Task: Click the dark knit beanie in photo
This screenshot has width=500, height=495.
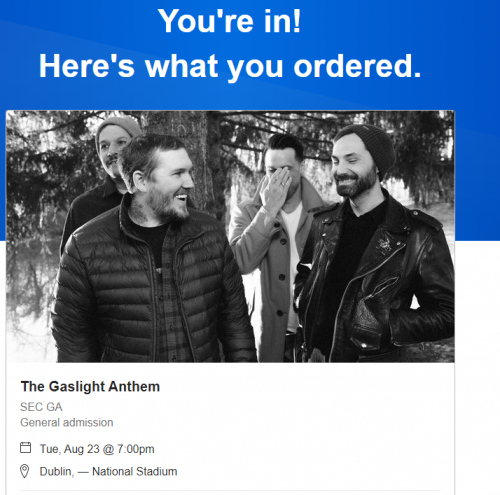Action: 368,147
